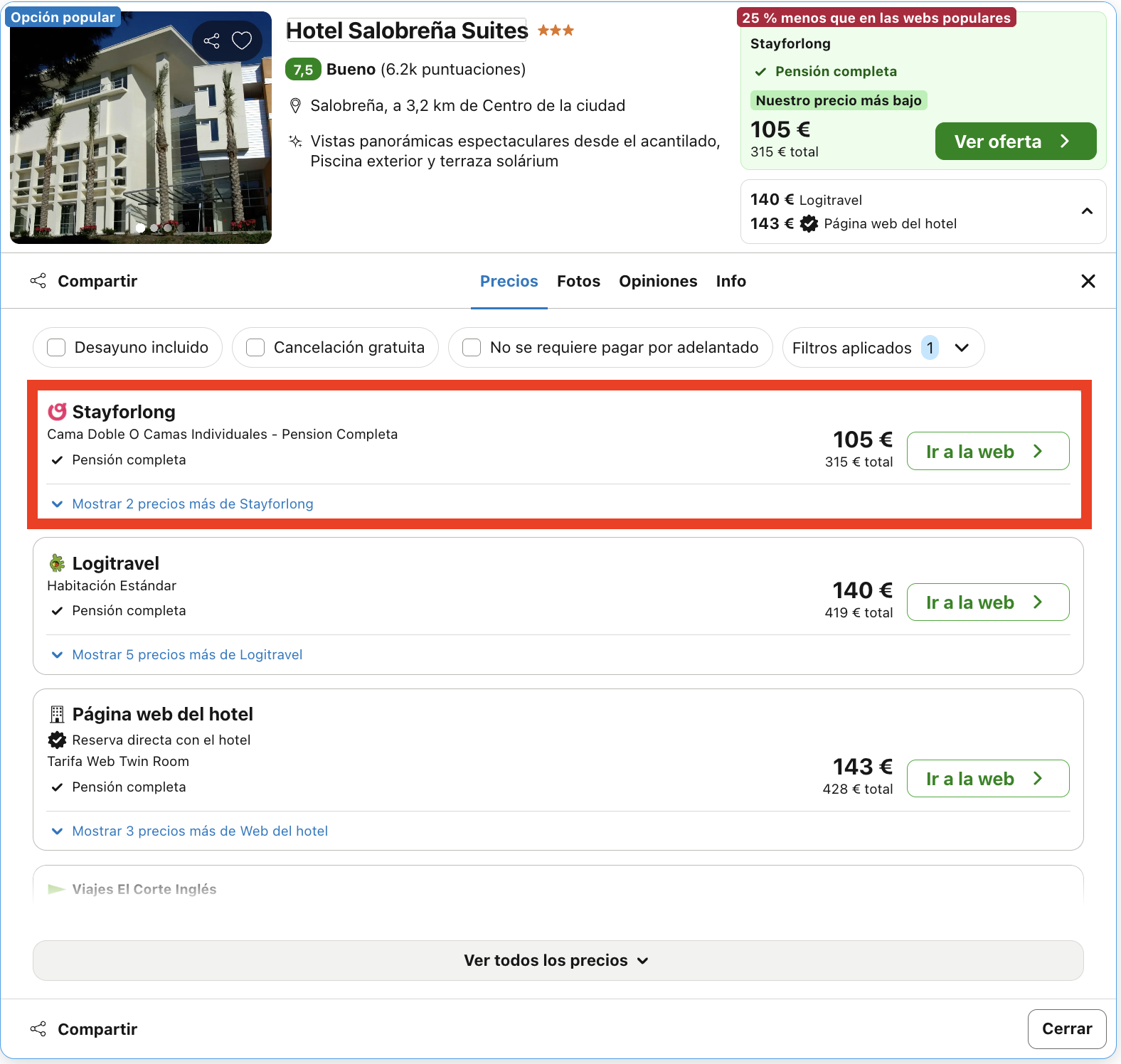Collapse the price summary chevron beside Logitravel 140 €
The height and width of the screenshot is (1064, 1121).
coord(1087,211)
